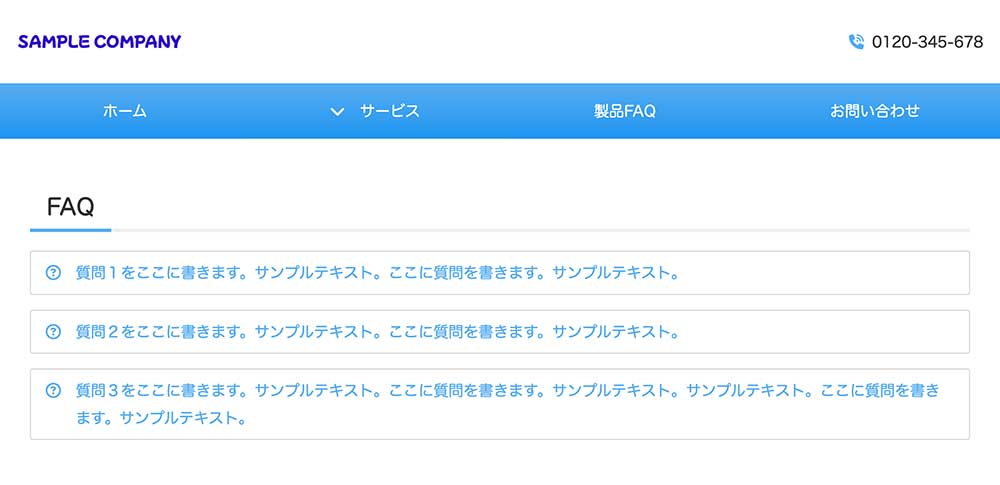Go to the ホーム menu item

pos(125,111)
